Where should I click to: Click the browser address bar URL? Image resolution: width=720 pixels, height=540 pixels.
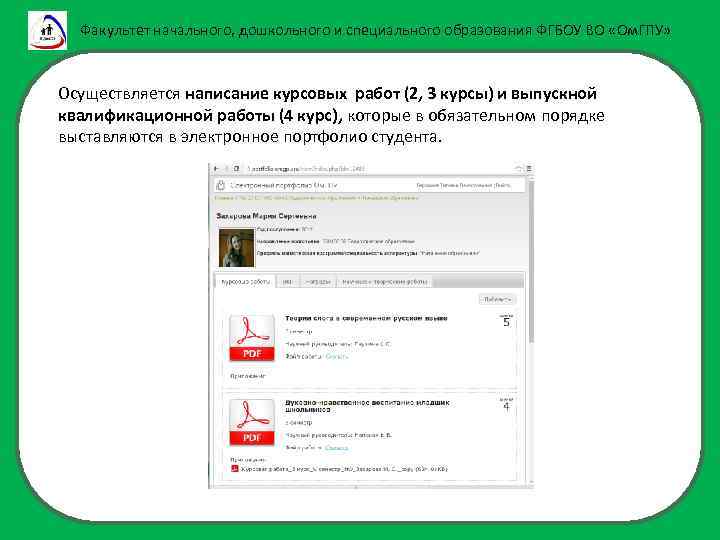click(306, 169)
